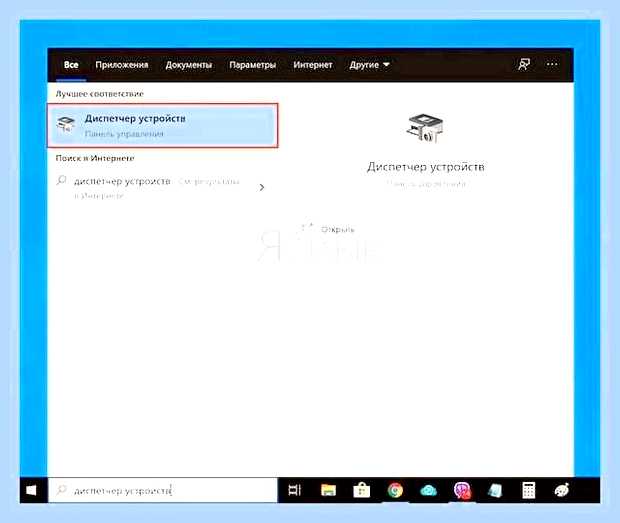Open the Windows Start menu
620x523 pixels.
pos(31,491)
